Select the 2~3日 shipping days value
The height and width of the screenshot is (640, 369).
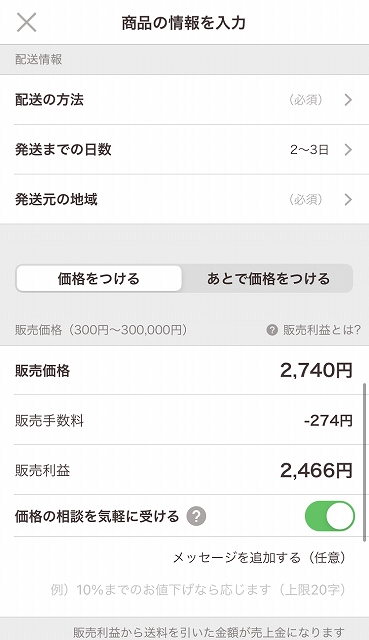309,150
